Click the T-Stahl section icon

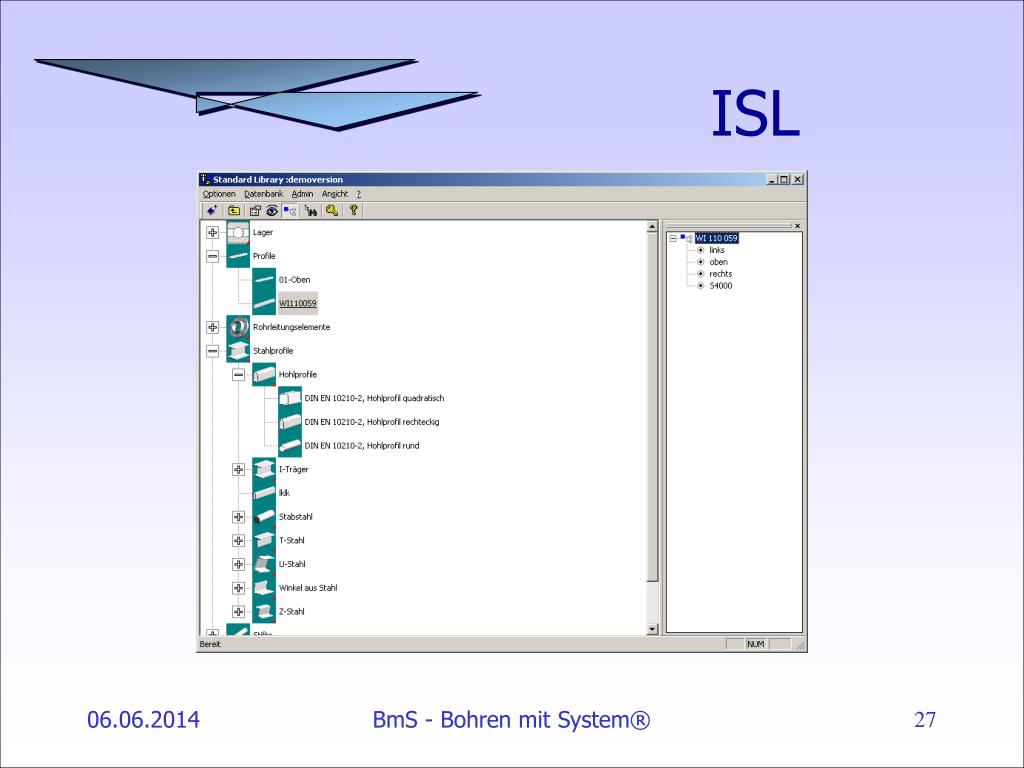click(264, 540)
